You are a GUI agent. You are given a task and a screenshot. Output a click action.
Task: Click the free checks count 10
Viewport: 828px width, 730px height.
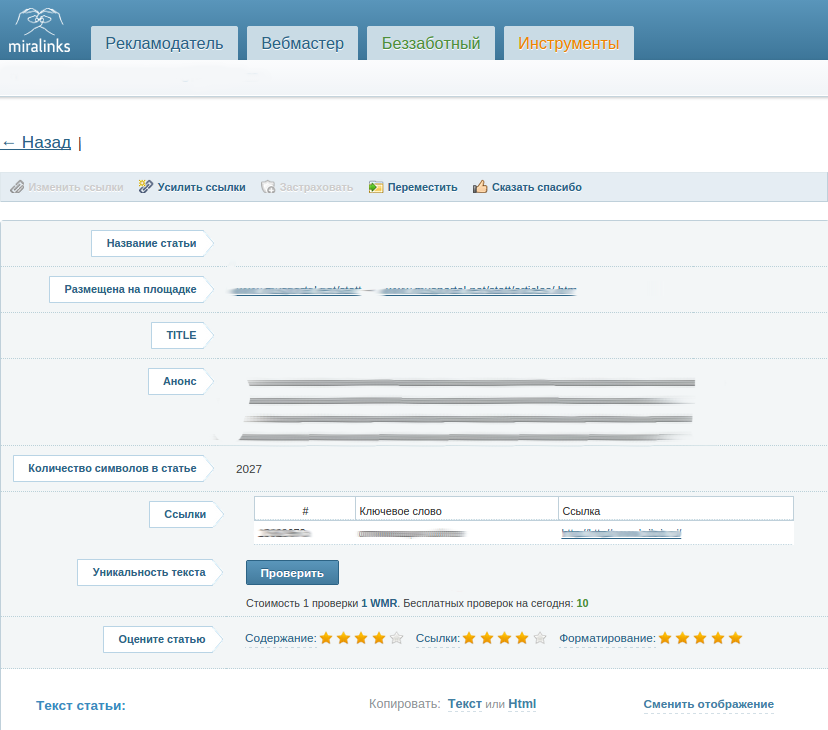(582, 603)
